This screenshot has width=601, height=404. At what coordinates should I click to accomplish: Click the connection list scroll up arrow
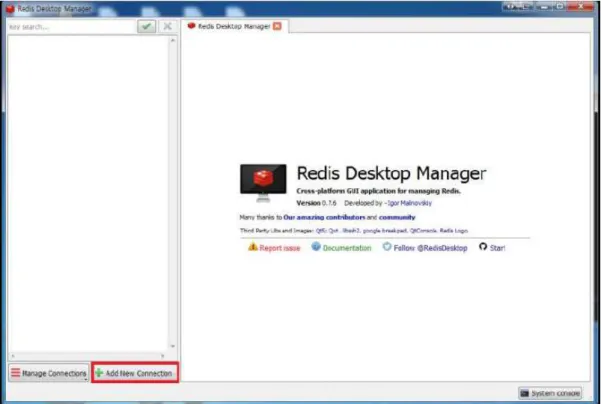[173, 40]
